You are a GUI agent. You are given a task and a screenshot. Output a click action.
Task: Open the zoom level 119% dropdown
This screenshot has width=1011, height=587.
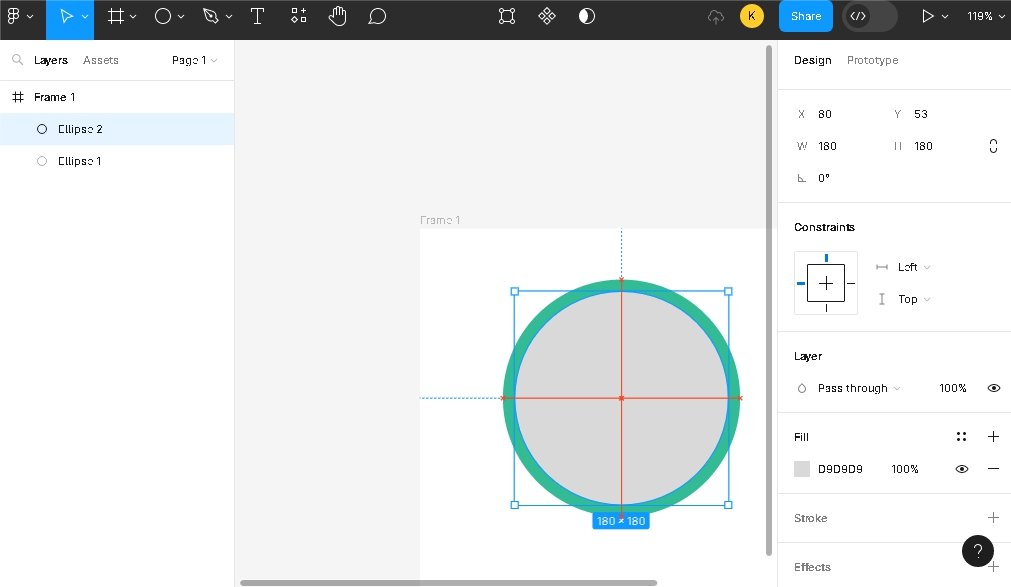coord(985,16)
